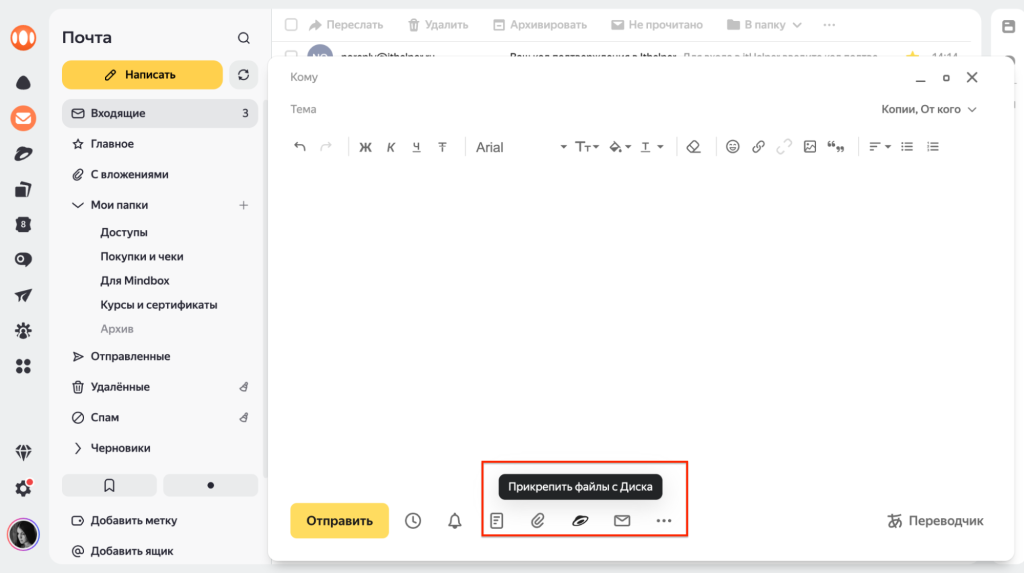The width and height of the screenshot is (1024, 573).
Task: Toggle bold formatting (Ж)
Action: [365, 147]
